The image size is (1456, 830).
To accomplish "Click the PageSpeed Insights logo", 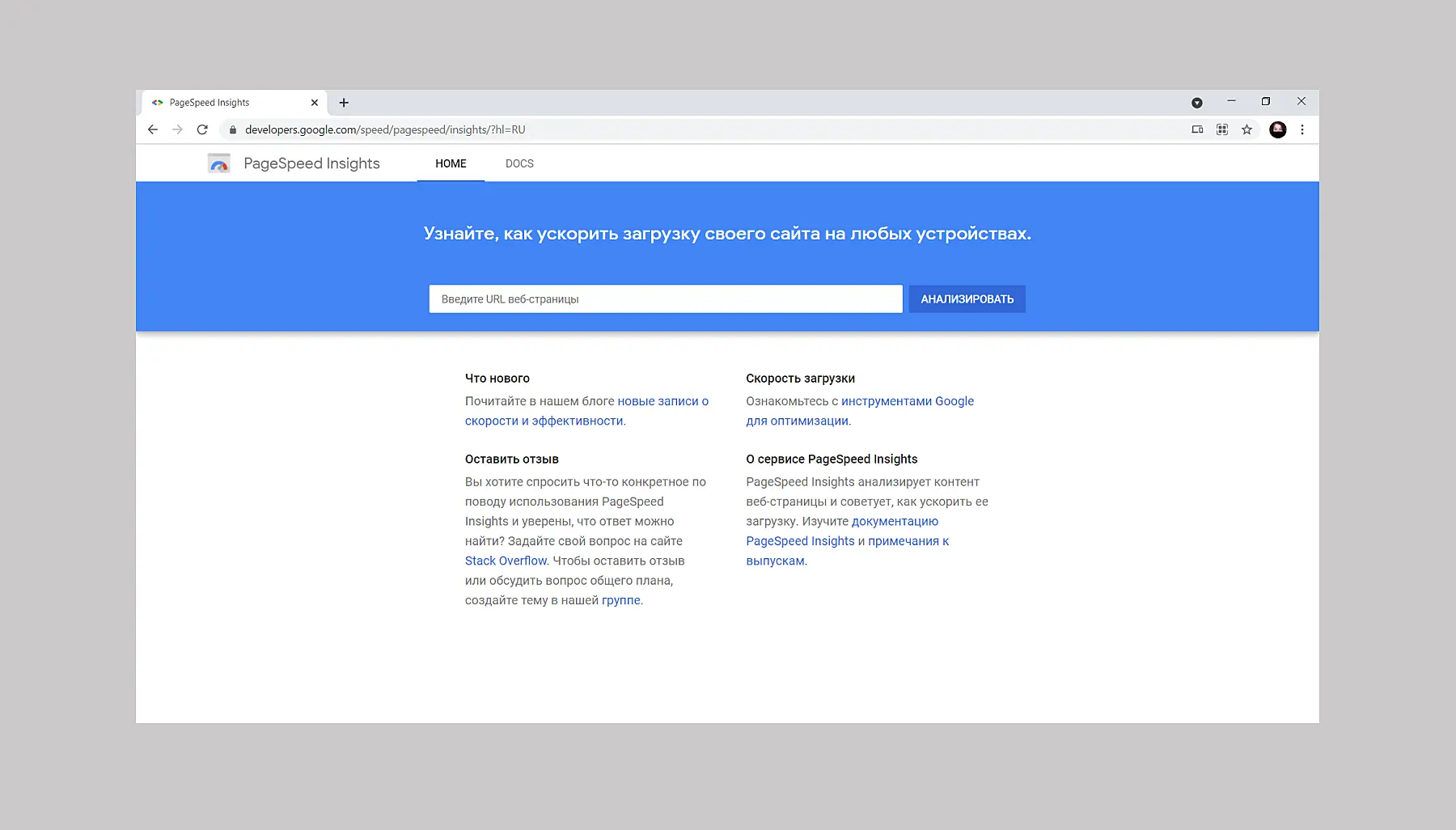I will point(219,163).
